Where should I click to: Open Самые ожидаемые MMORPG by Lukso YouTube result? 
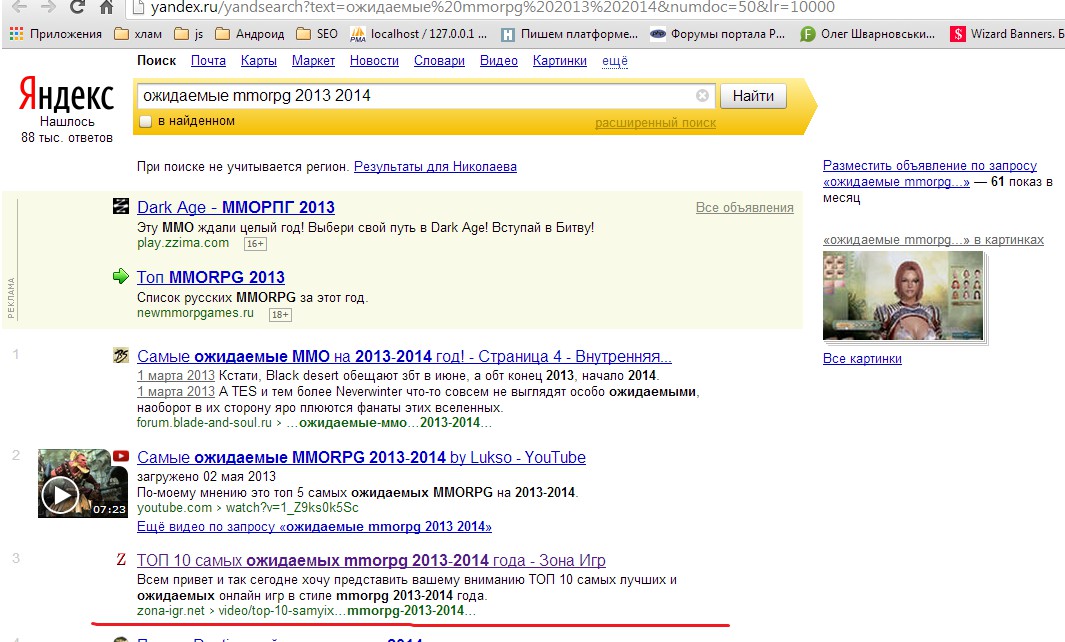[x=361, y=457]
